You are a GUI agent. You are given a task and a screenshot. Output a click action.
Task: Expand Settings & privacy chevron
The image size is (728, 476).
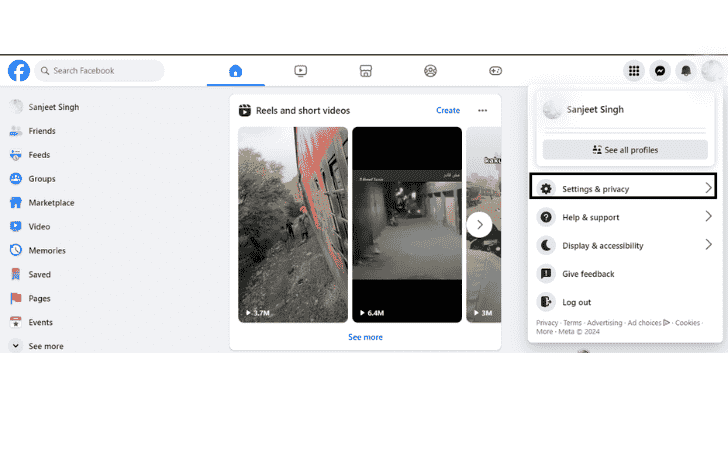[x=708, y=188]
